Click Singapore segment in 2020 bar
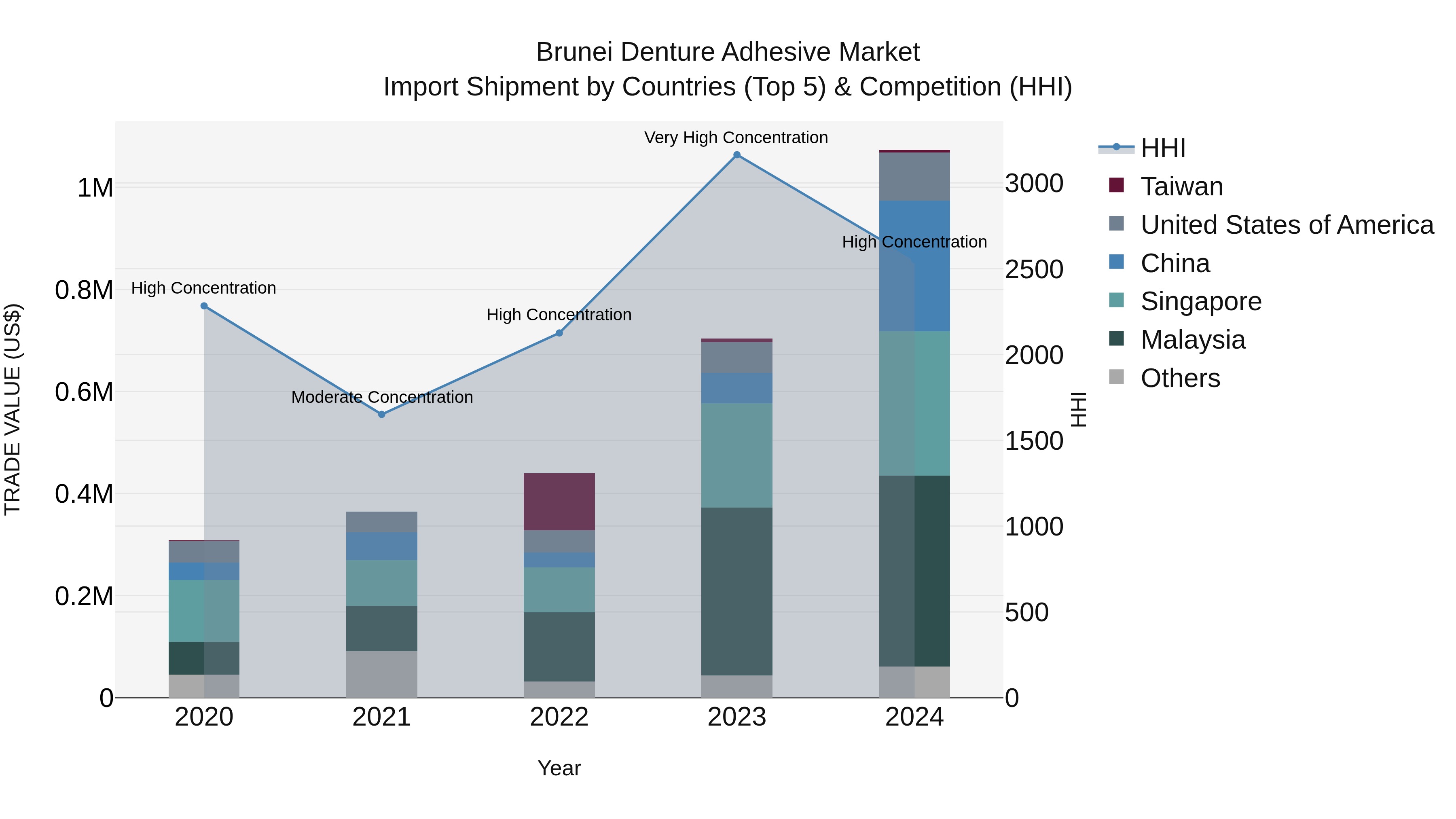 pyautogui.click(x=204, y=610)
